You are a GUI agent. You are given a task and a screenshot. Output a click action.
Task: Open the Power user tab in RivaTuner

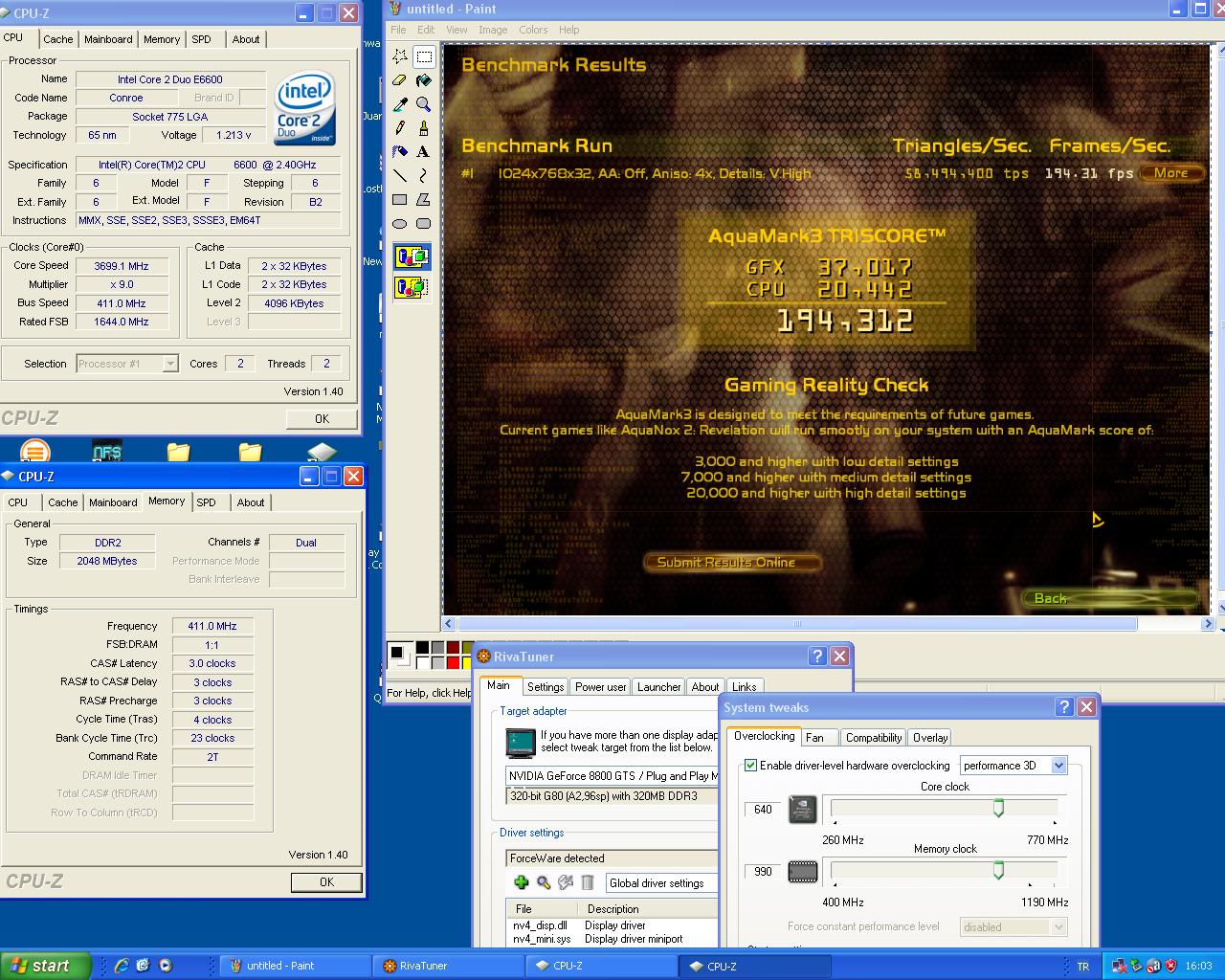tap(600, 686)
